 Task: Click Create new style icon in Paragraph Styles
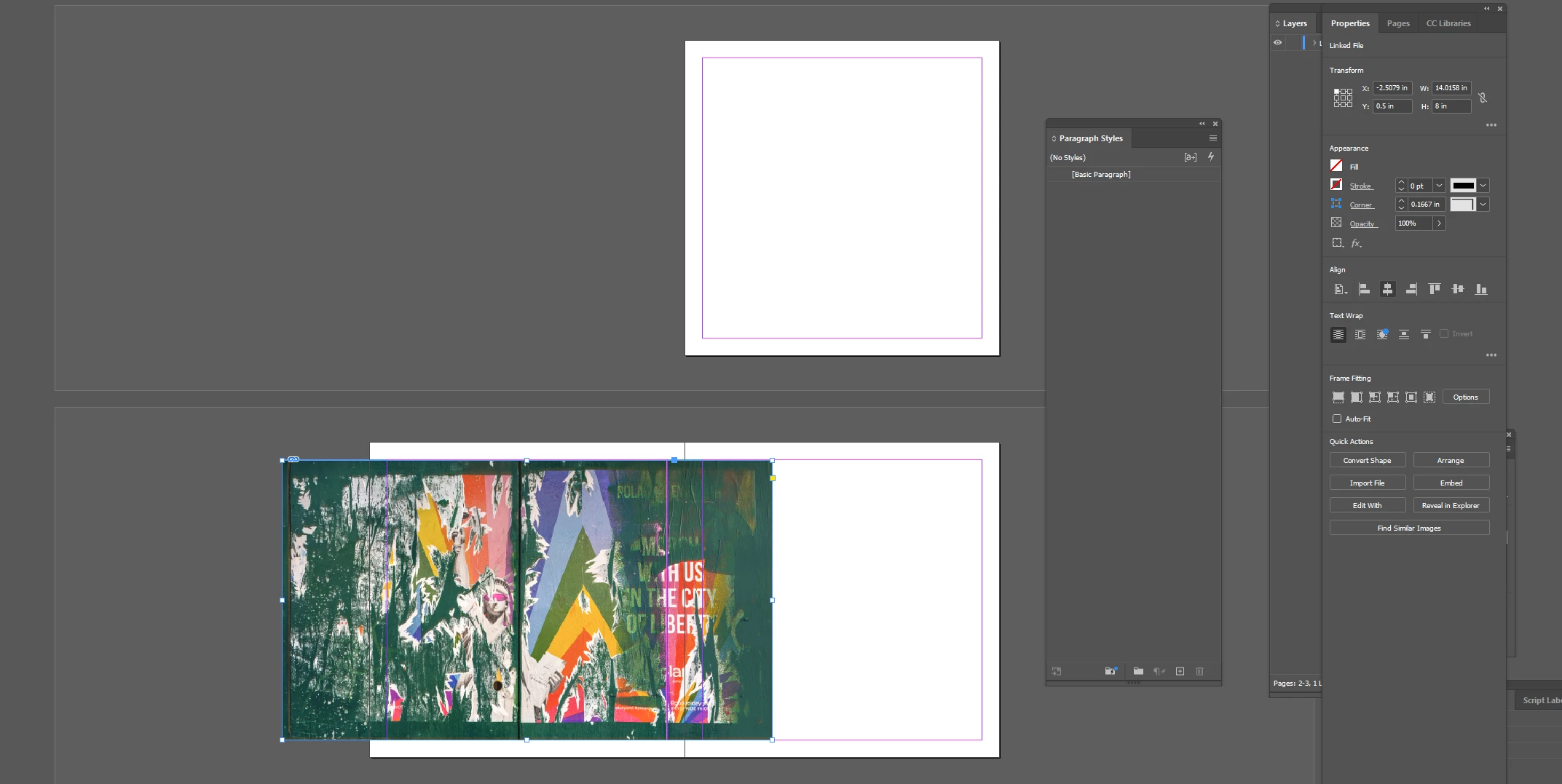(x=1180, y=671)
